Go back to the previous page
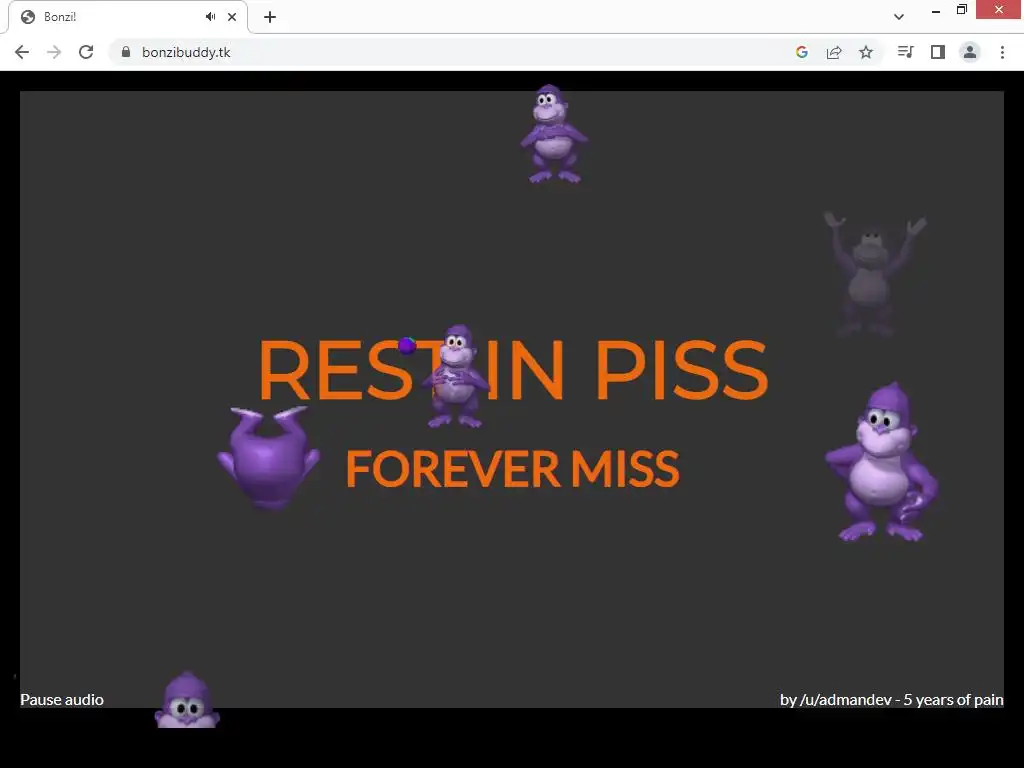Viewport: 1024px width, 768px height. [x=22, y=52]
